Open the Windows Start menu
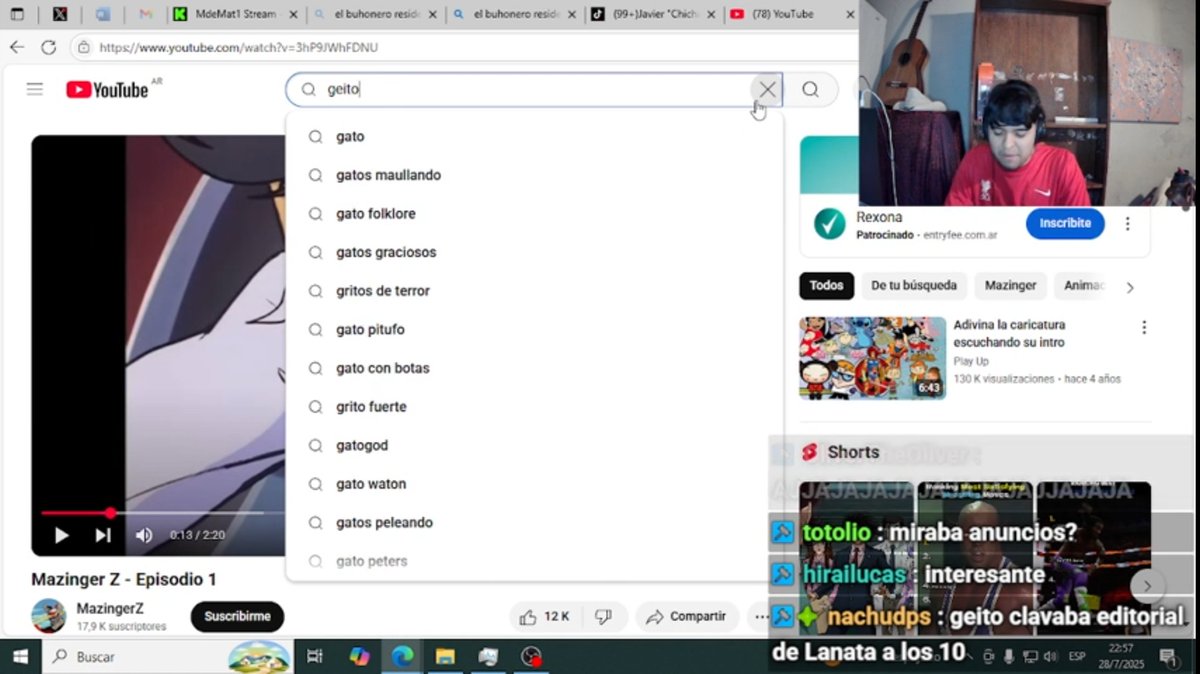Screen dimensions: 1200x674 [x=19, y=656]
